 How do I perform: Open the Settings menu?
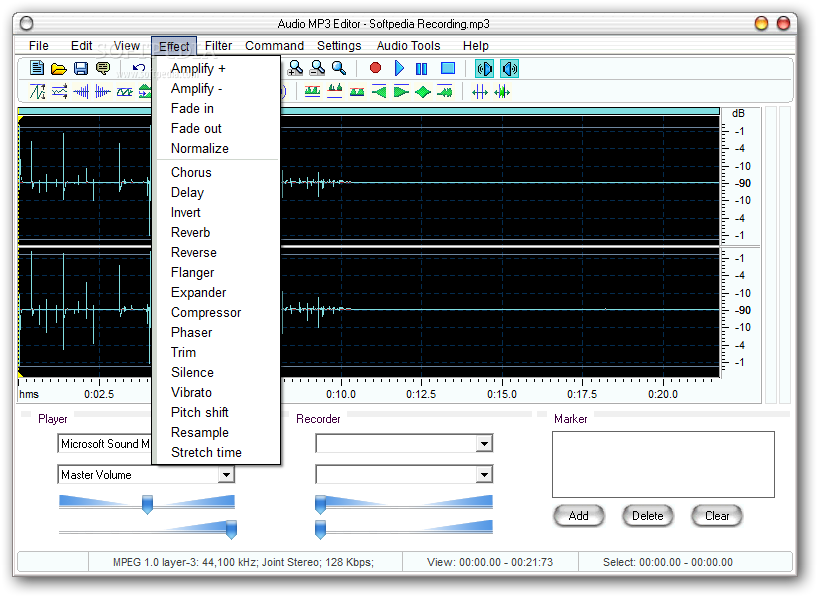(x=339, y=46)
